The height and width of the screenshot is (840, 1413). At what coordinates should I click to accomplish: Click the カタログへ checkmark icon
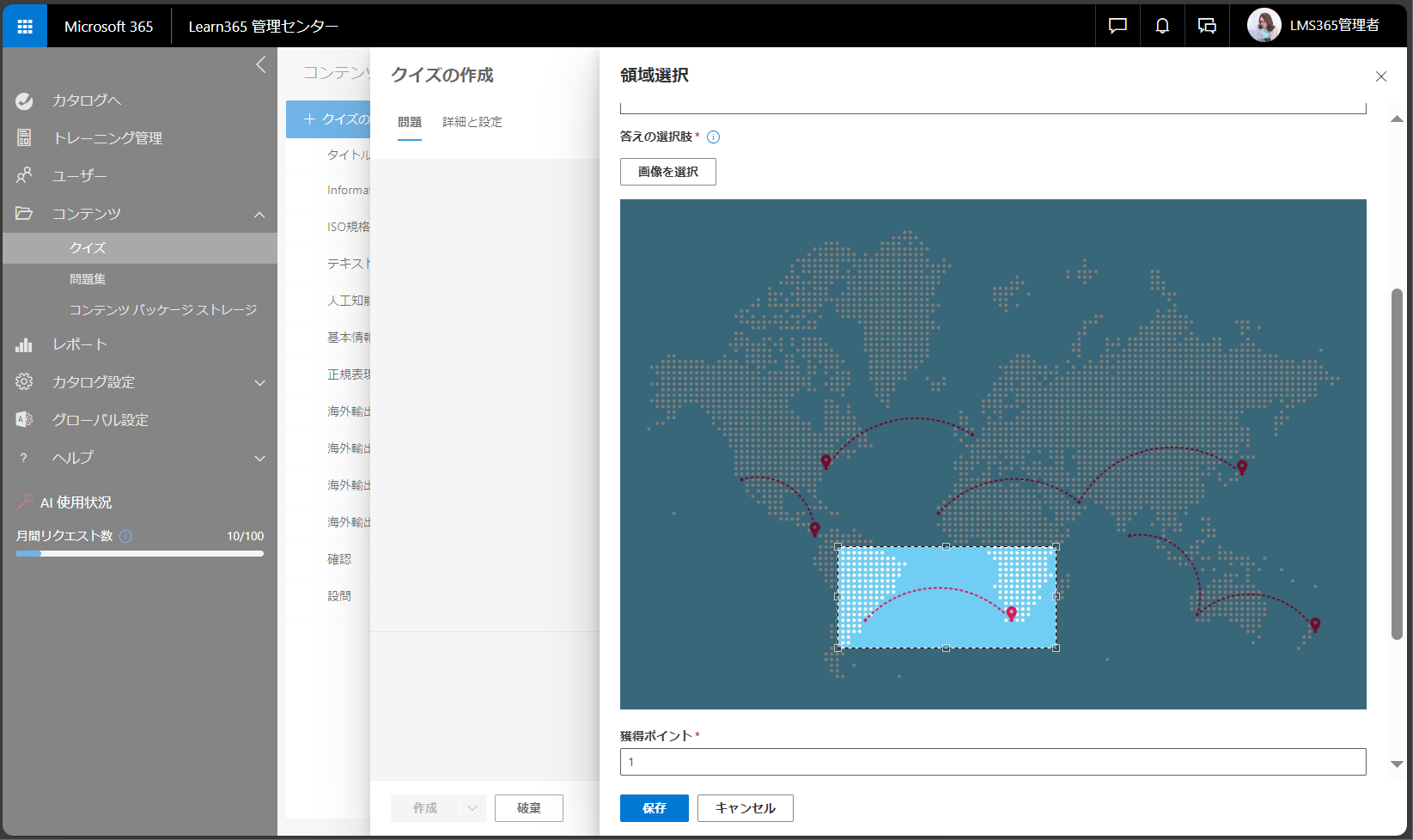pos(24,100)
